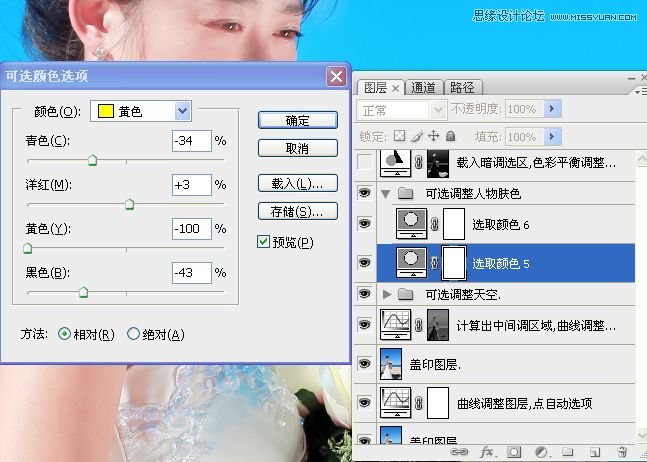The image size is (647, 462).
Task: Hide the 可选调整天空 group
Action: pos(365,294)
